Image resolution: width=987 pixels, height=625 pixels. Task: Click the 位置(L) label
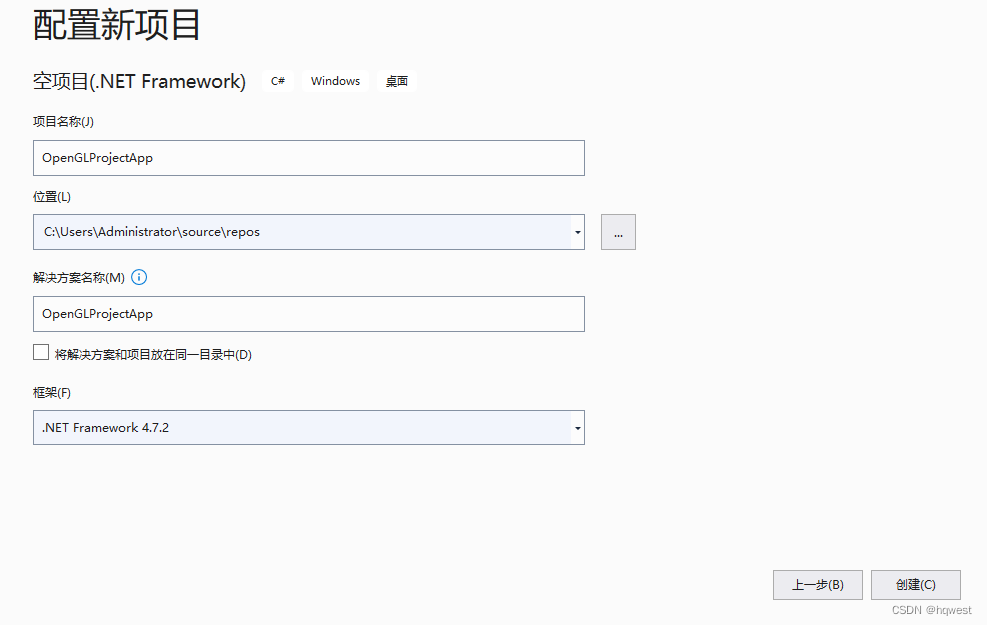pyautogui.click(x=52, y=197)
